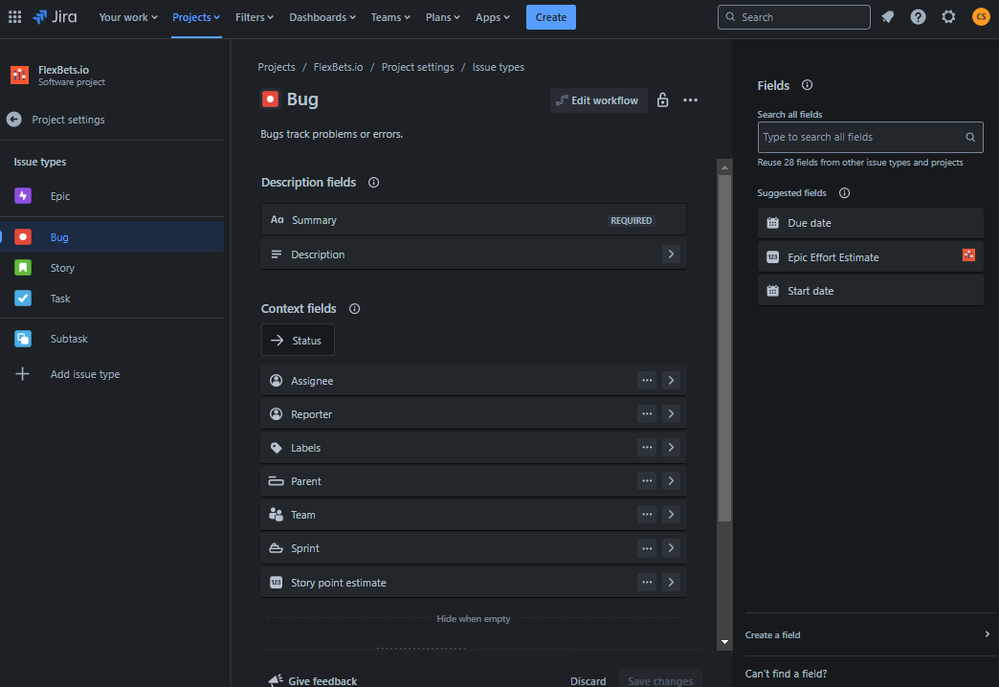Click the Status context field
Viewport: 999px width, 687px height.
point(298,340)
